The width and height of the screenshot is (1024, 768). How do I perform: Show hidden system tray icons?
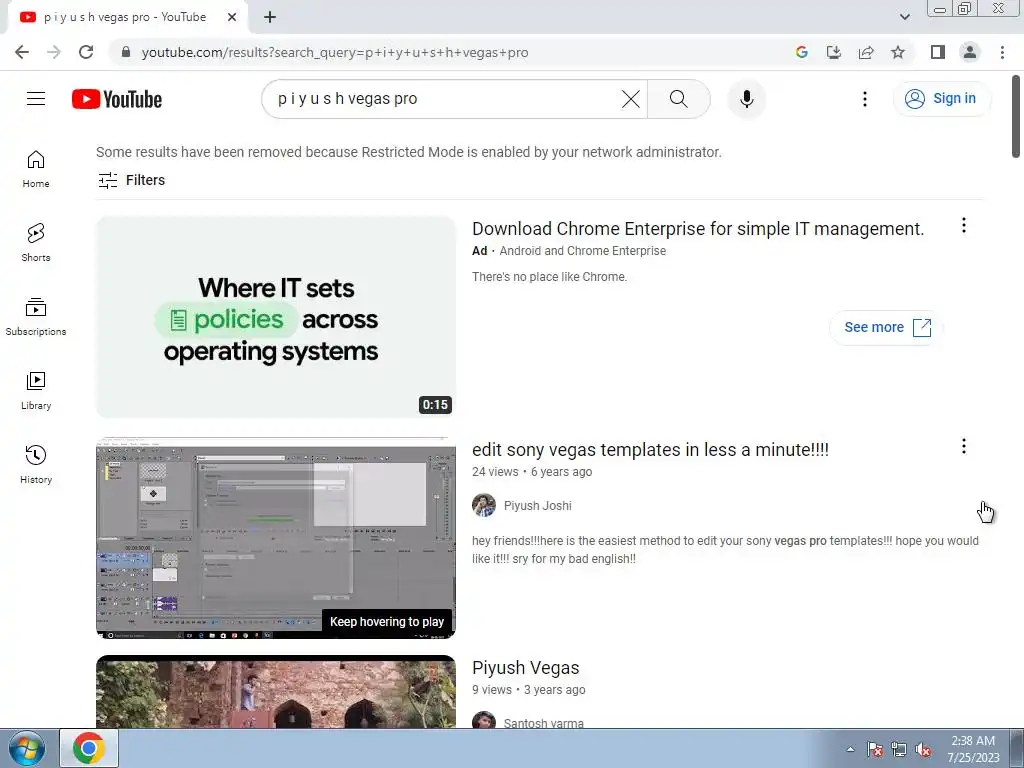point(850,749)
